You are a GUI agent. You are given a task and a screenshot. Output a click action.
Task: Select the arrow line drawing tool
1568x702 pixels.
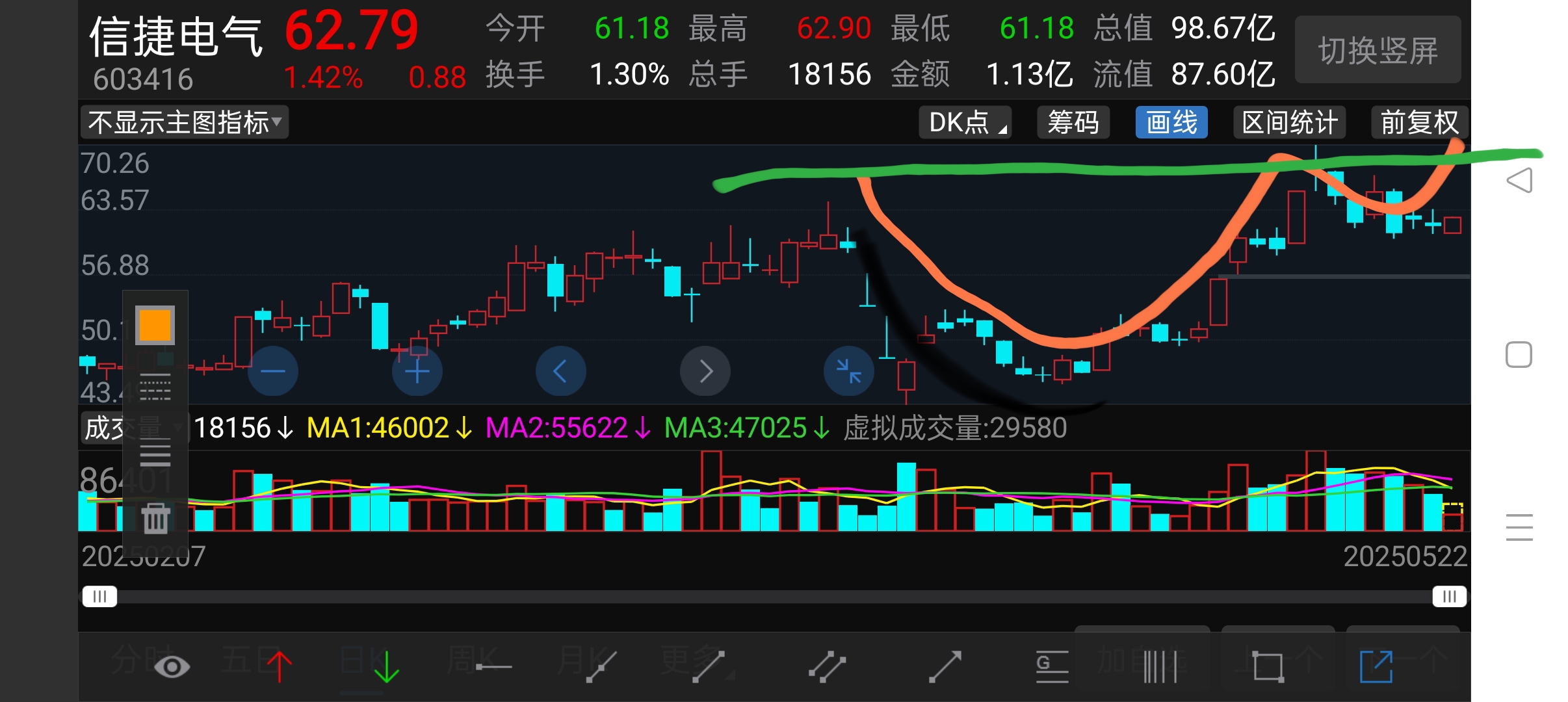tap(945, 667)
